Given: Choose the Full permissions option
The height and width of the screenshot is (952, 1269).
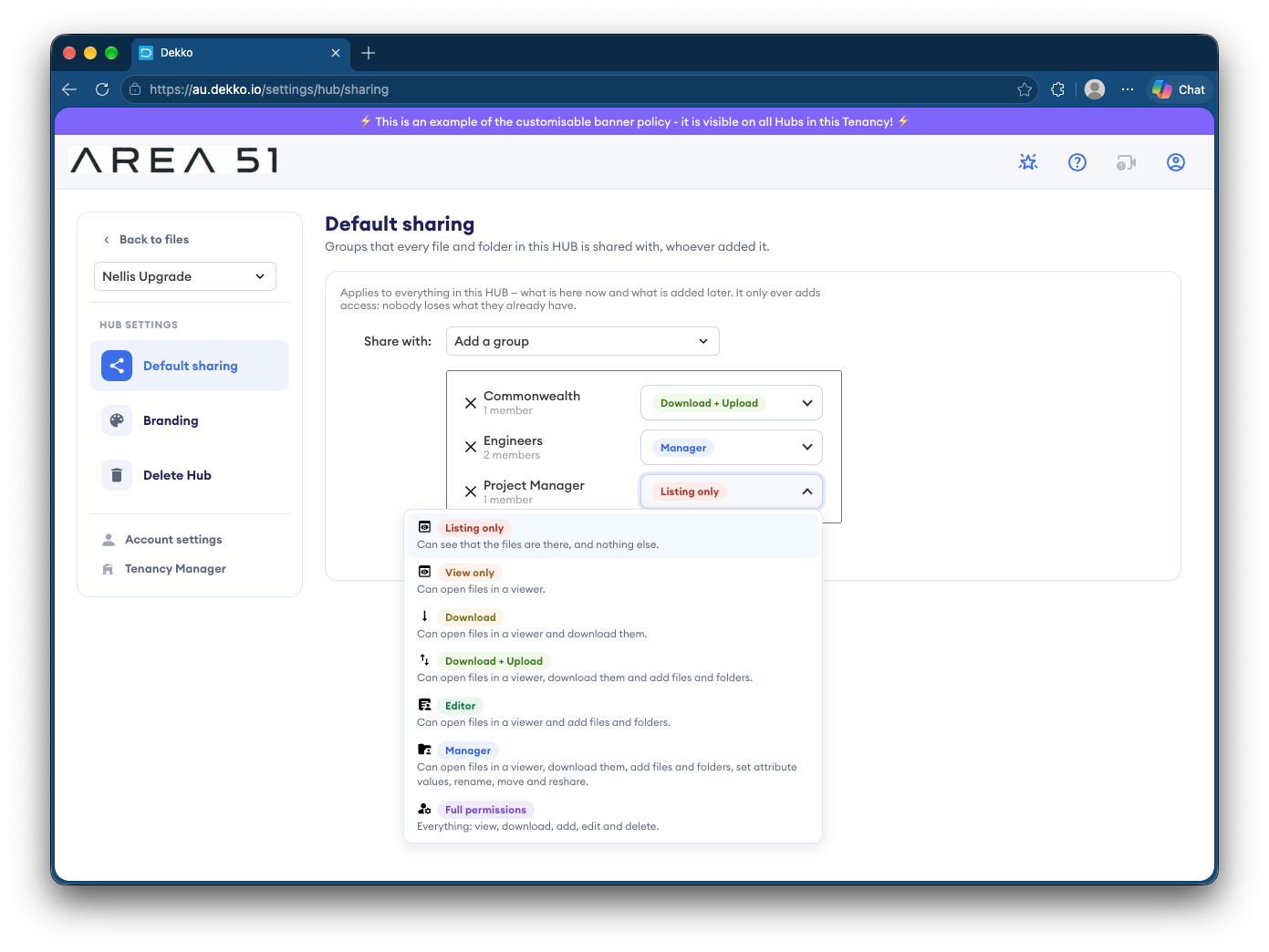Looking at the screenshot, I should [x=613, y=817].
